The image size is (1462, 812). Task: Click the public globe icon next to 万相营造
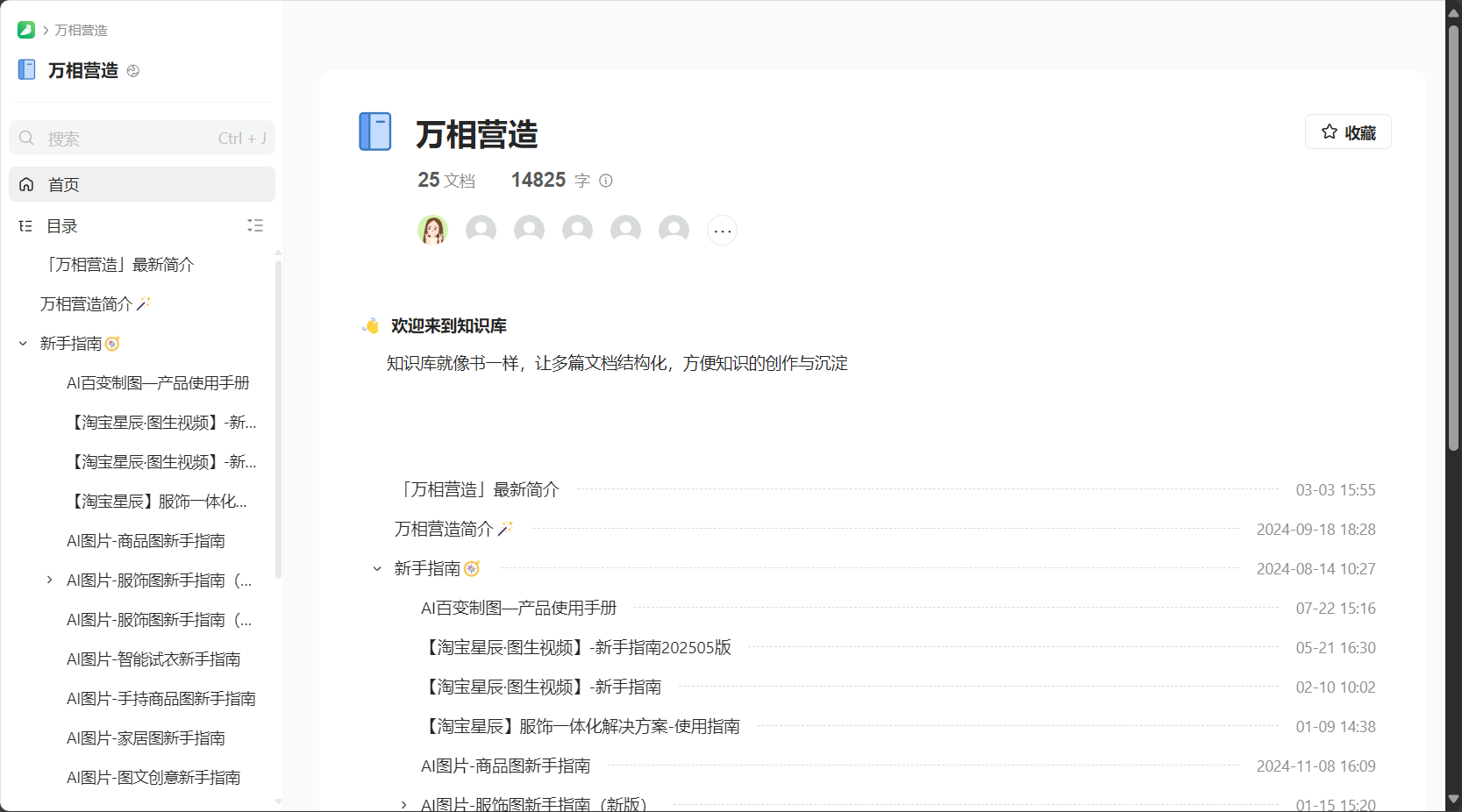pyautogui.click(x=133, y=71)
